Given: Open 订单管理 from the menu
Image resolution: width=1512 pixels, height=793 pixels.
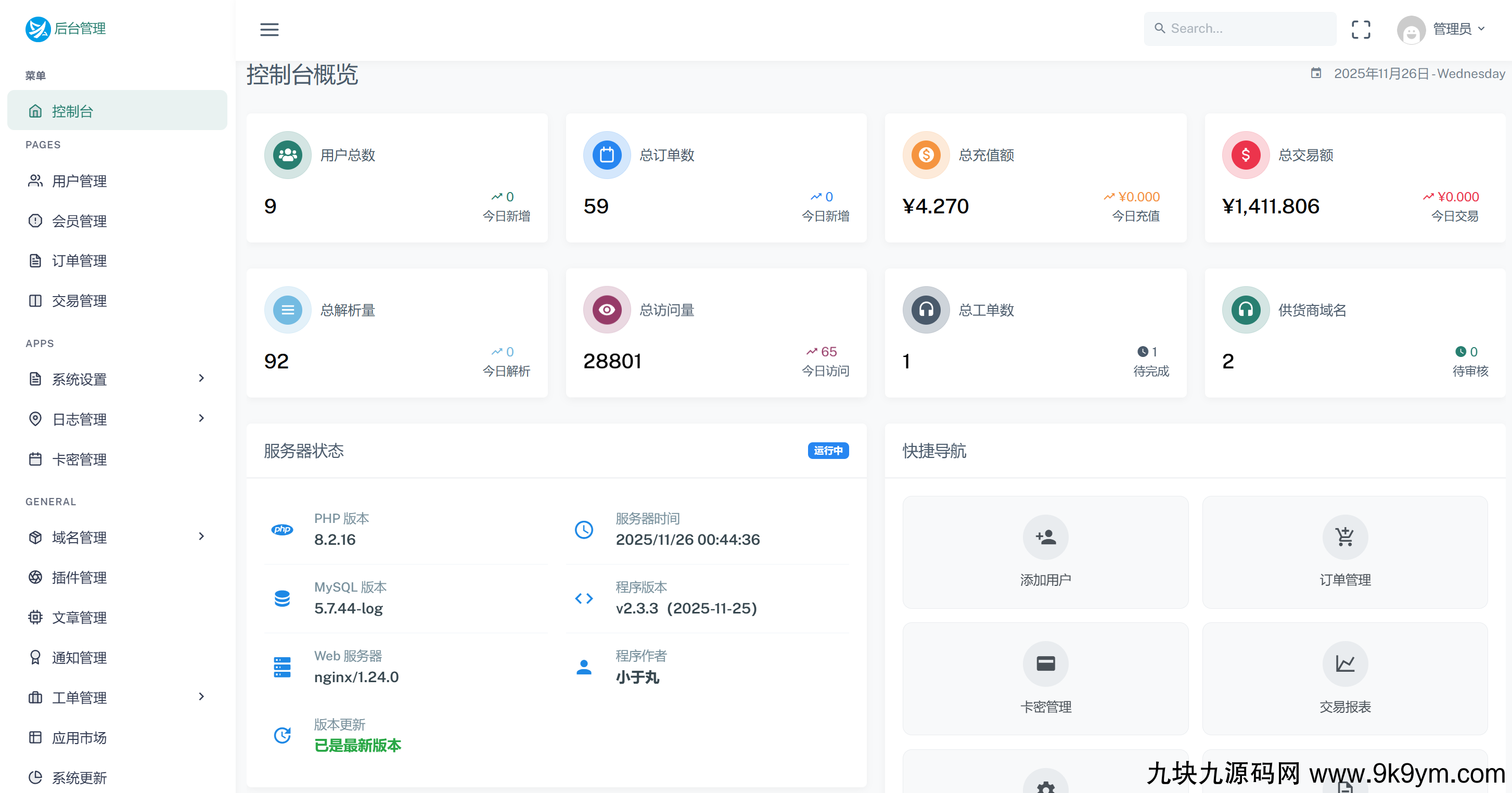Looking at the screenshot, I should 79,260.
